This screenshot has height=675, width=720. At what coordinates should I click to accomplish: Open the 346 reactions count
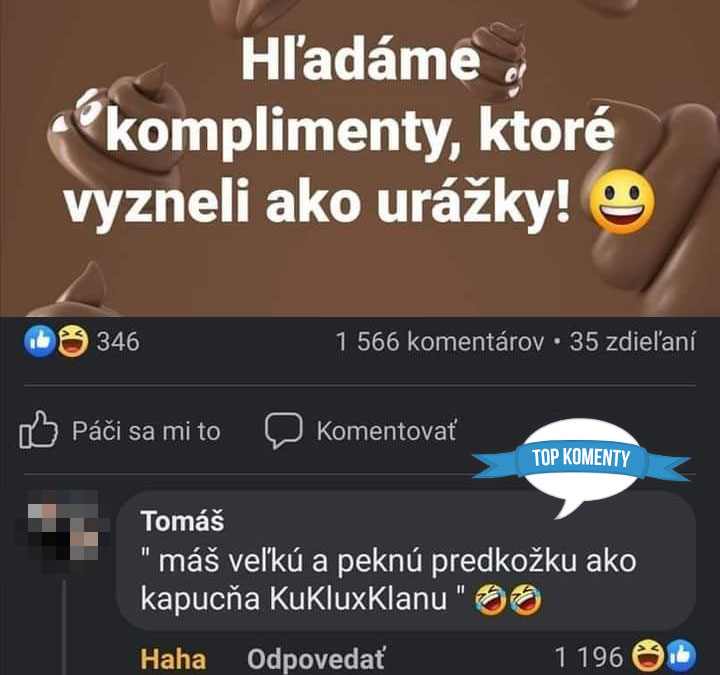coord(118,342)
